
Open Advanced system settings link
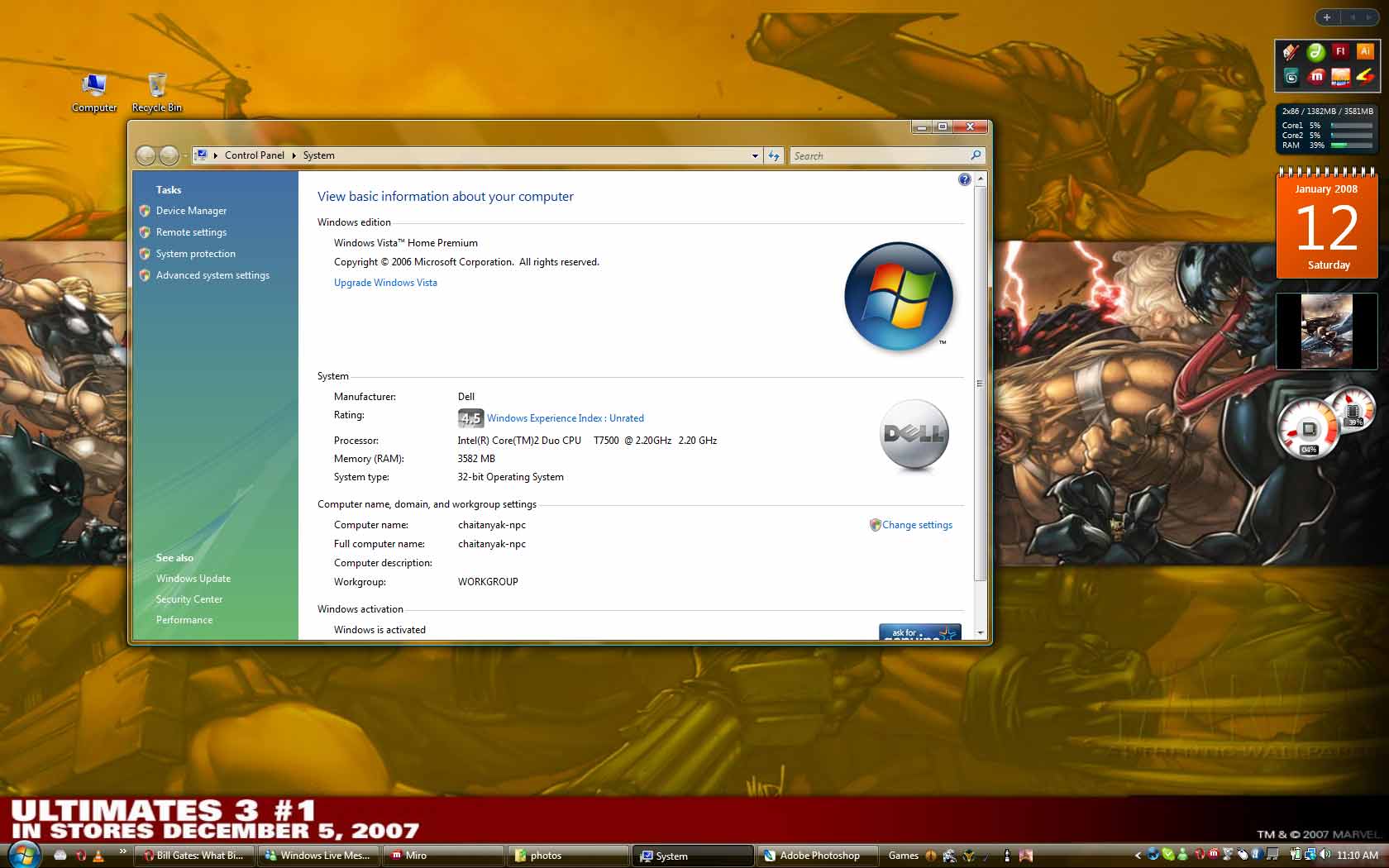(212, 275)
